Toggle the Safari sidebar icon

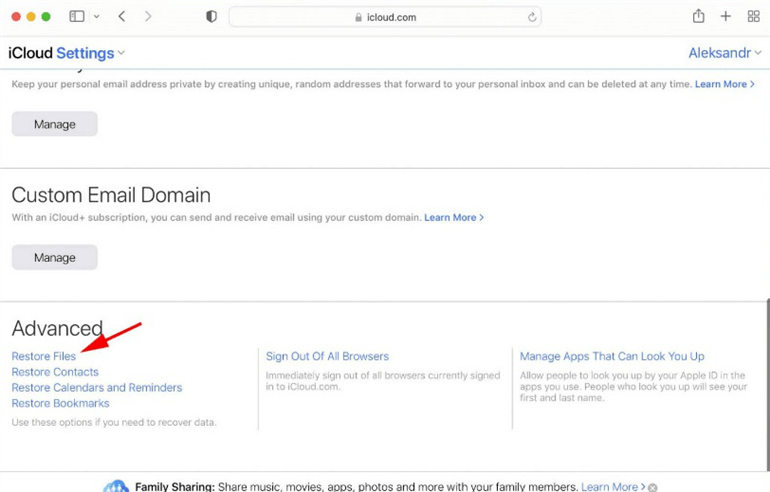[x=77, y=17]
